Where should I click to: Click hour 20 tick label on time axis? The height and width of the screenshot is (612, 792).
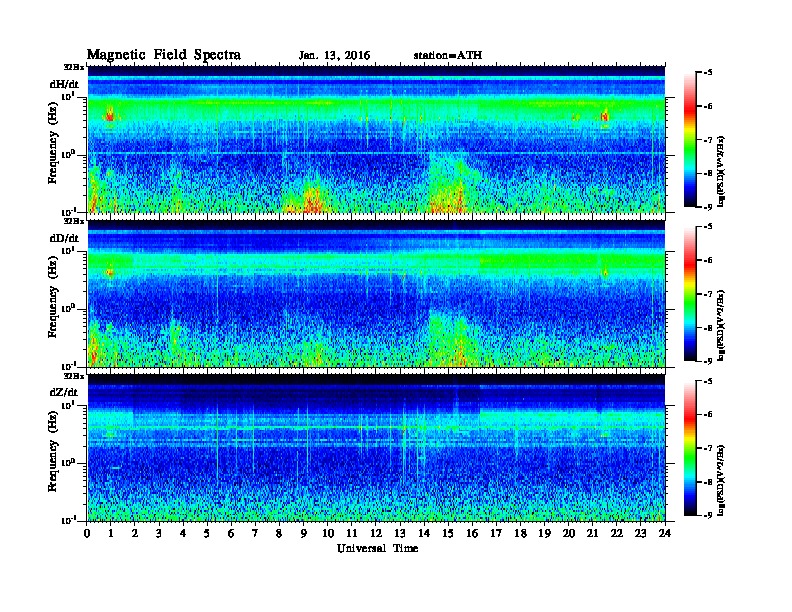pyautogui.click(x=569, y=533)
